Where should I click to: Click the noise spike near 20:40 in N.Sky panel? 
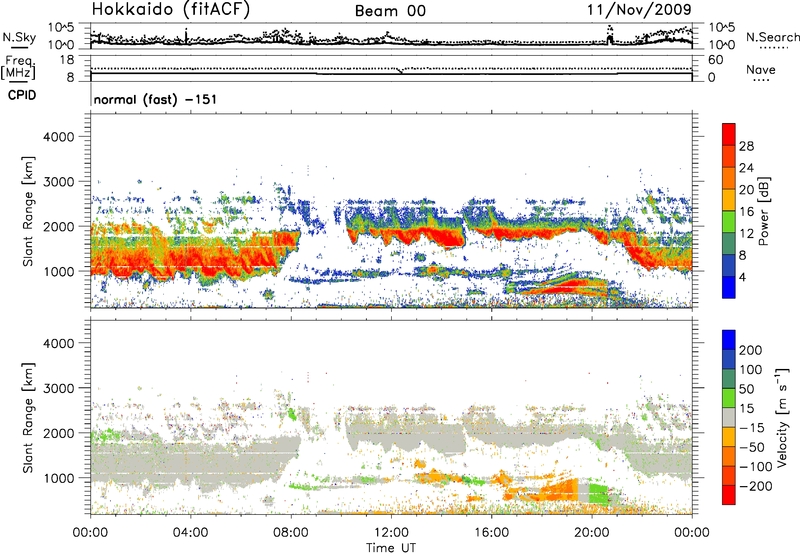609,35
